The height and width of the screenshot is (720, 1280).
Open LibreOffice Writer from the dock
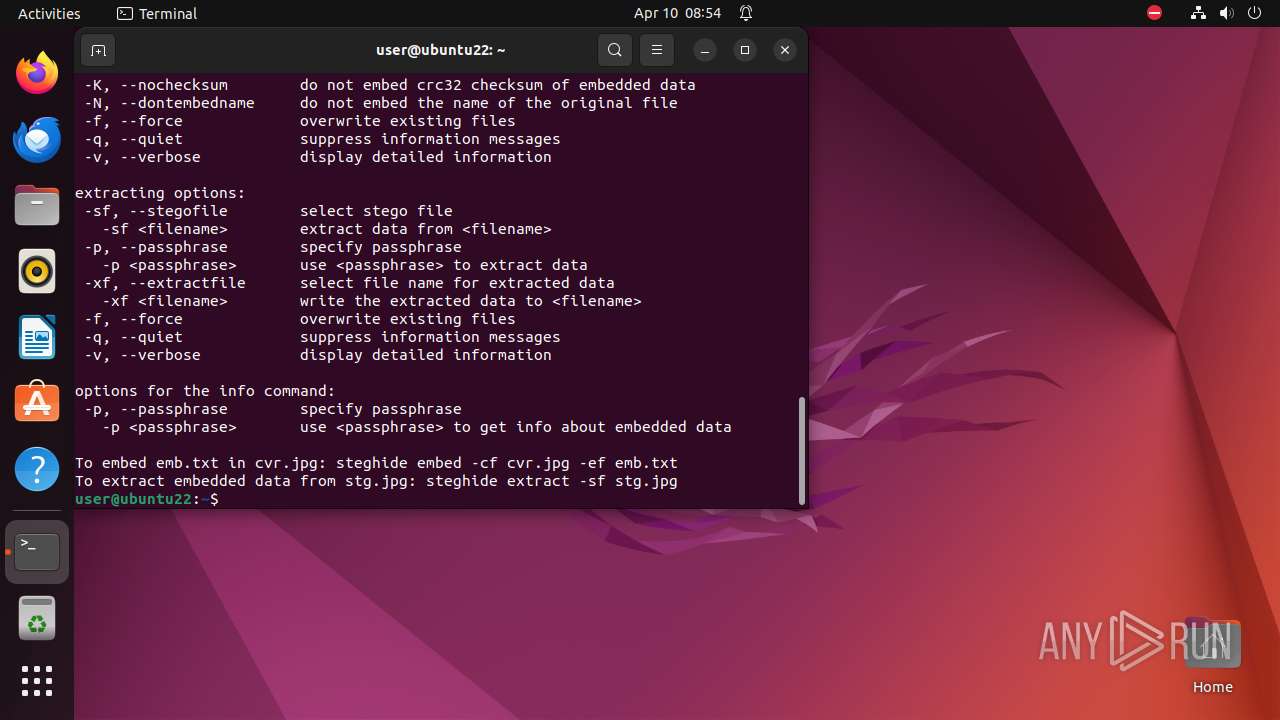37,338
